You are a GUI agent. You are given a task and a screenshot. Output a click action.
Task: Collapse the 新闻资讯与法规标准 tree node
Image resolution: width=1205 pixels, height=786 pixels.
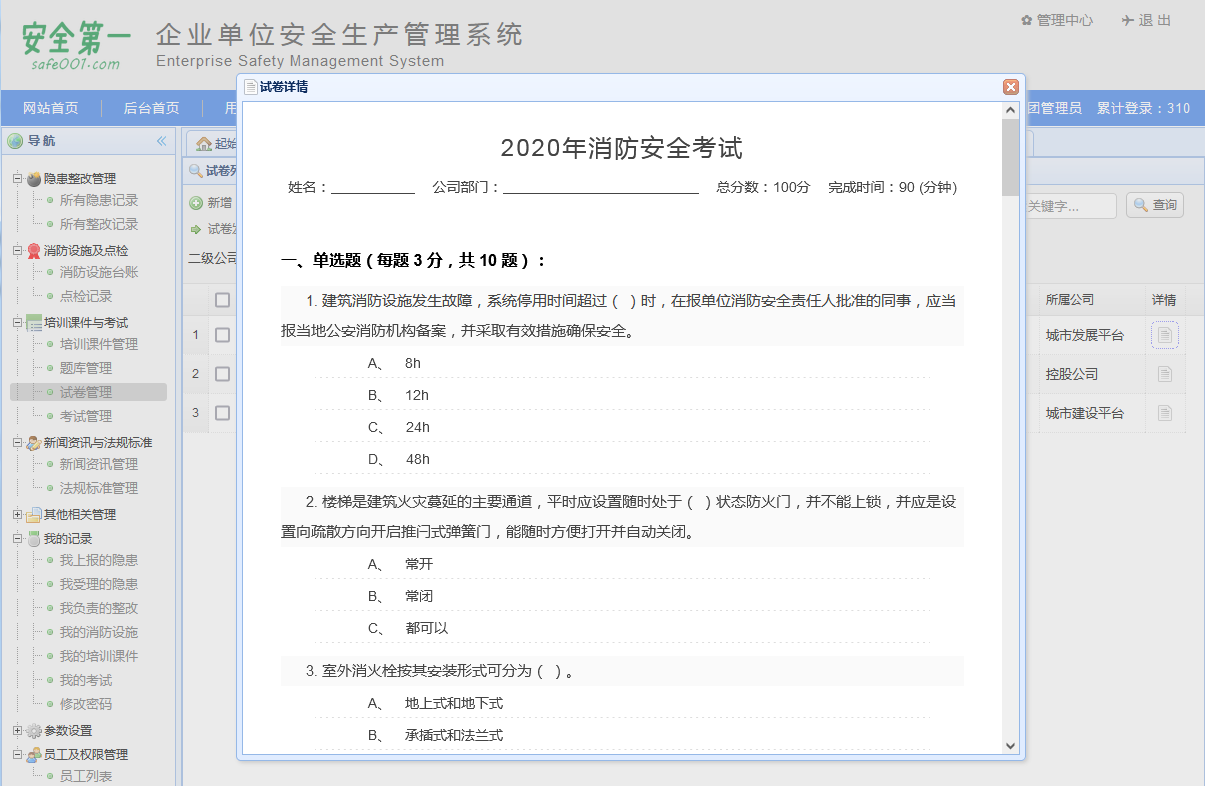pyautogui.click(x=17, y=443)
